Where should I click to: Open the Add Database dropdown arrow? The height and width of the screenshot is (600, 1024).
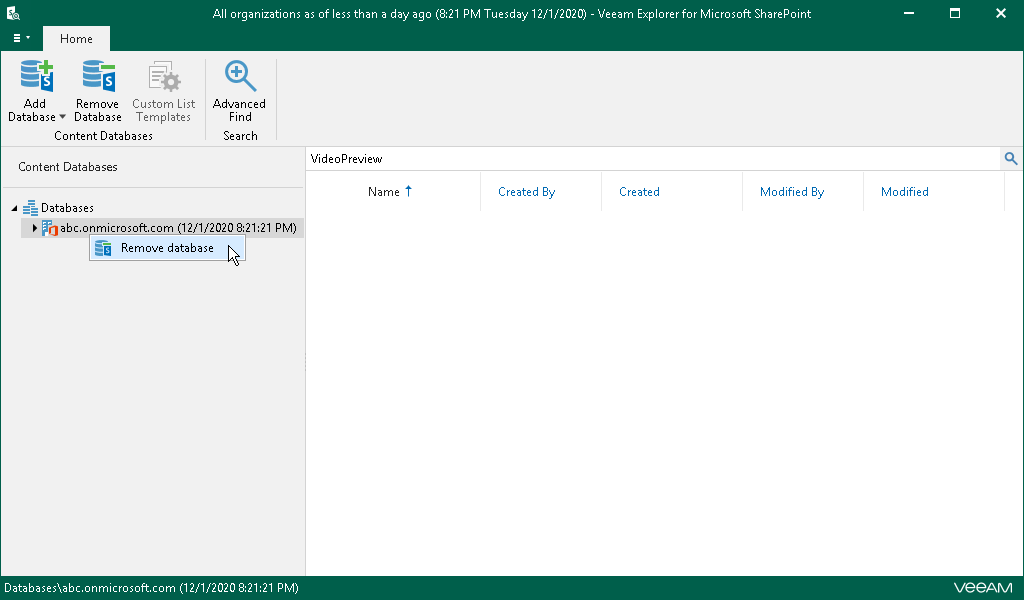coord(63,117)
